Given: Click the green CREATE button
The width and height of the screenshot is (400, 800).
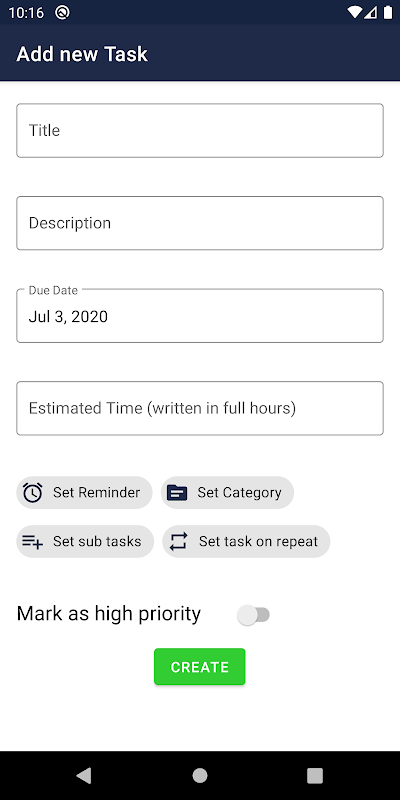Looking at the screenshot, I should click(x=200, y=667).
